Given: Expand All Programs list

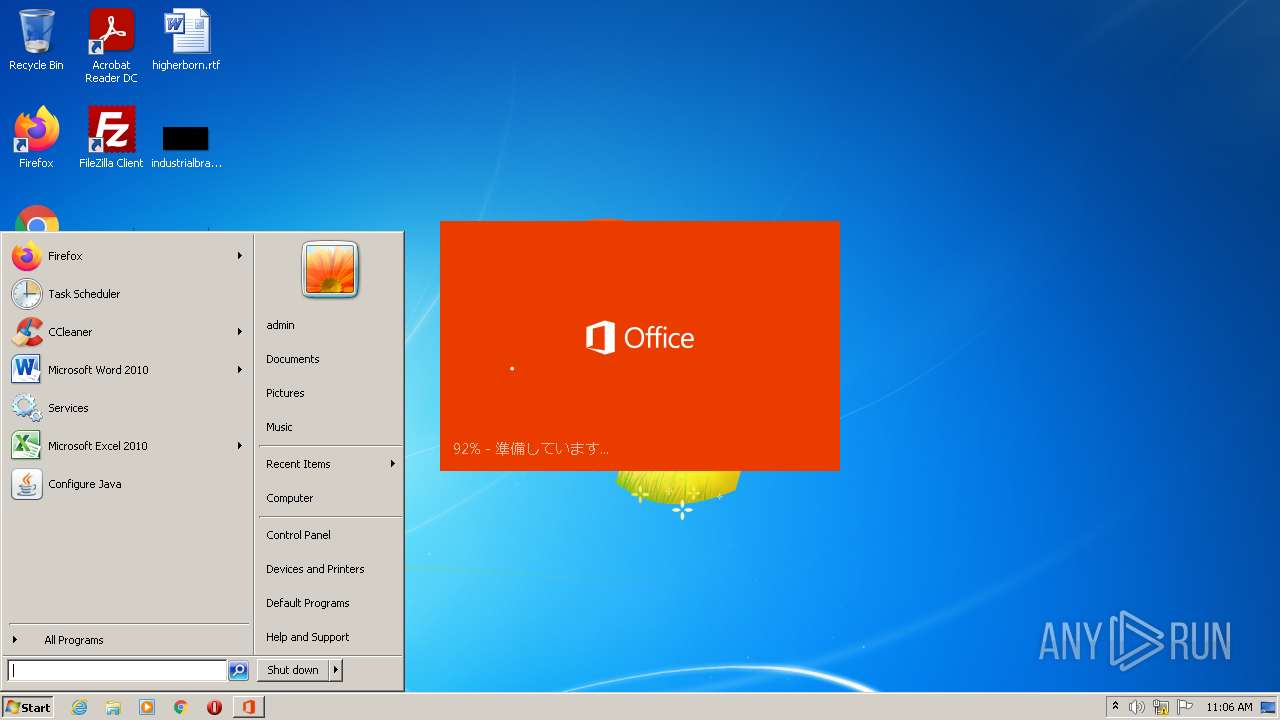Looking at the screenshot, I should point(74,640).
